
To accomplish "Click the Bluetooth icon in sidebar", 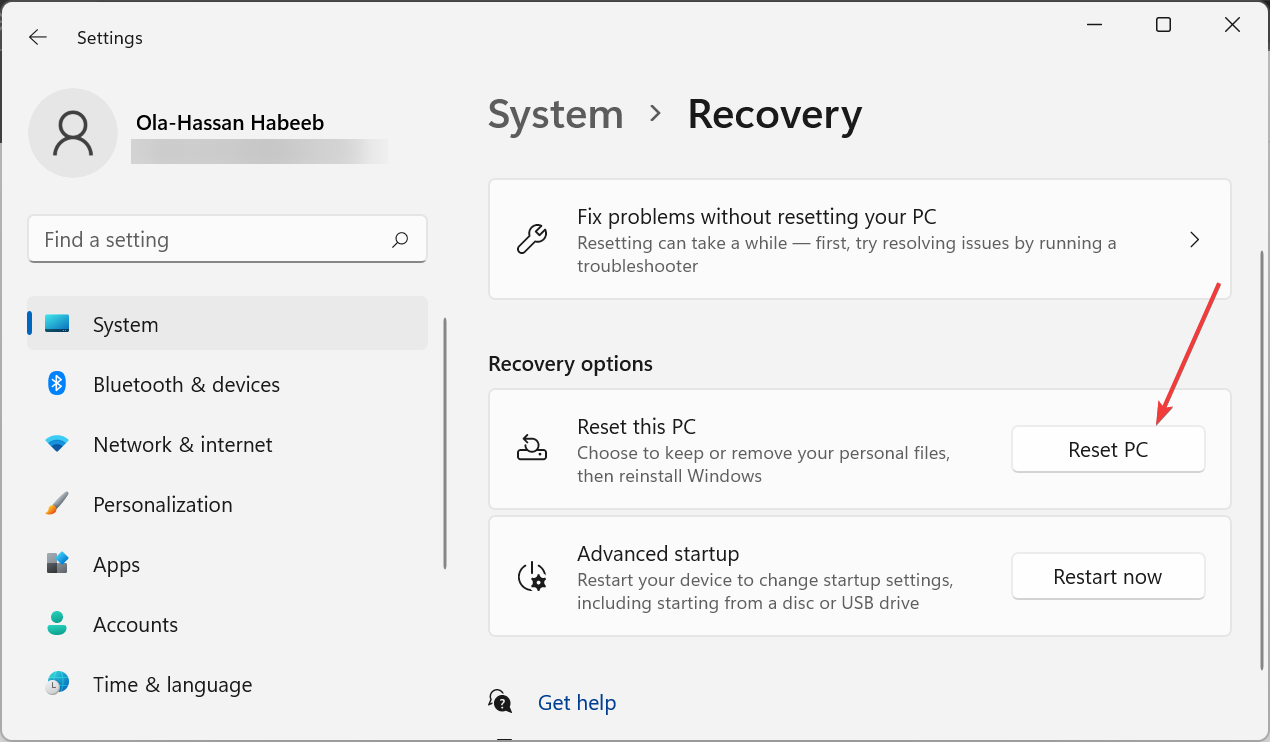I will pos(57,384).
